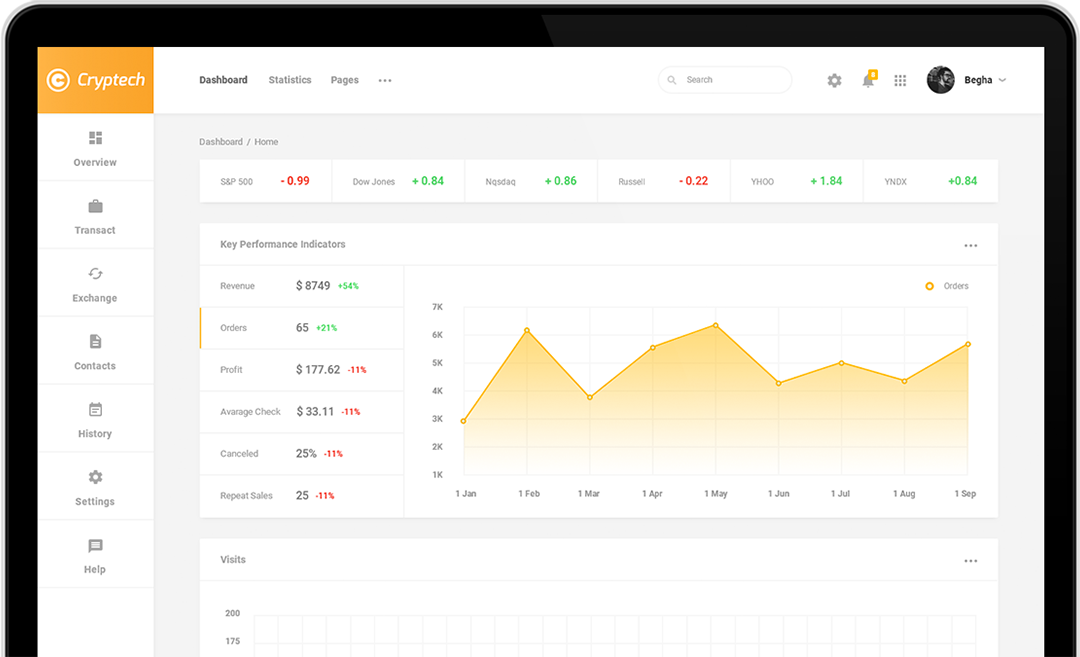Select the Revenue indicator row

pyautogui.click(x=301, y=286)
